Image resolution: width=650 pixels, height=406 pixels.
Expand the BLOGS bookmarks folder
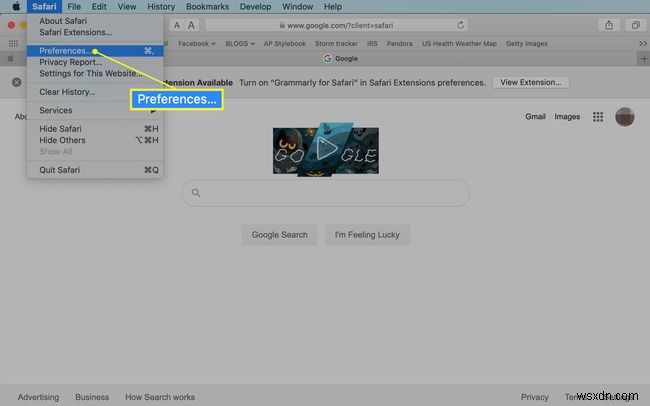[240, 44]
